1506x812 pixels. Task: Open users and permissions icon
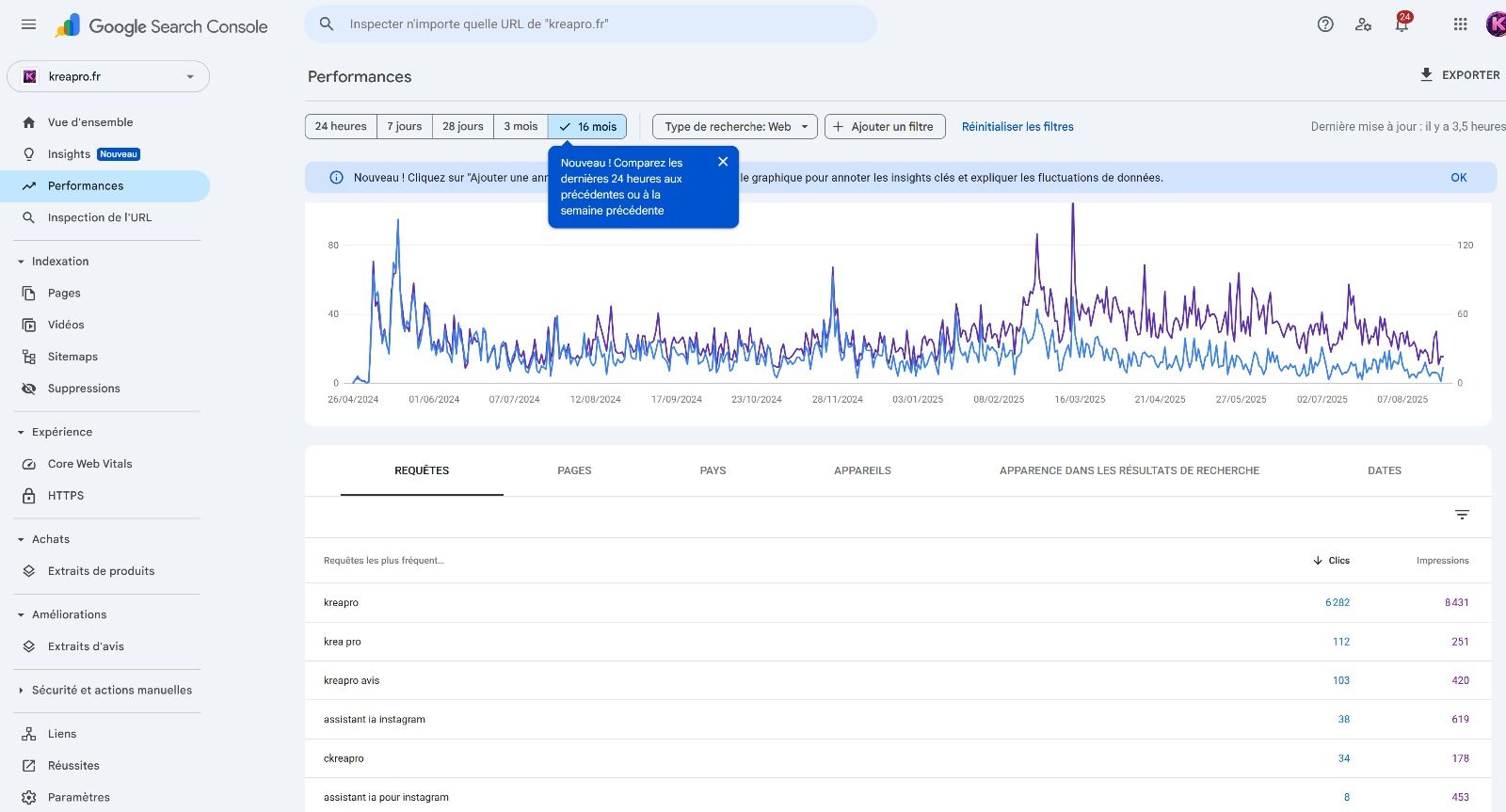pyautogui.click(x=1363, y=24)
